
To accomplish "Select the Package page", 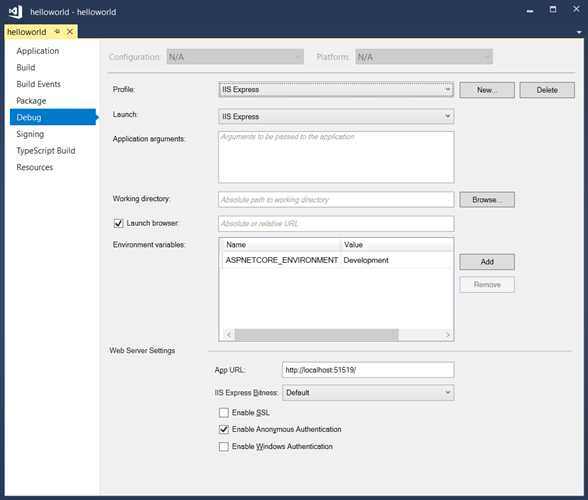I will 31,101.
